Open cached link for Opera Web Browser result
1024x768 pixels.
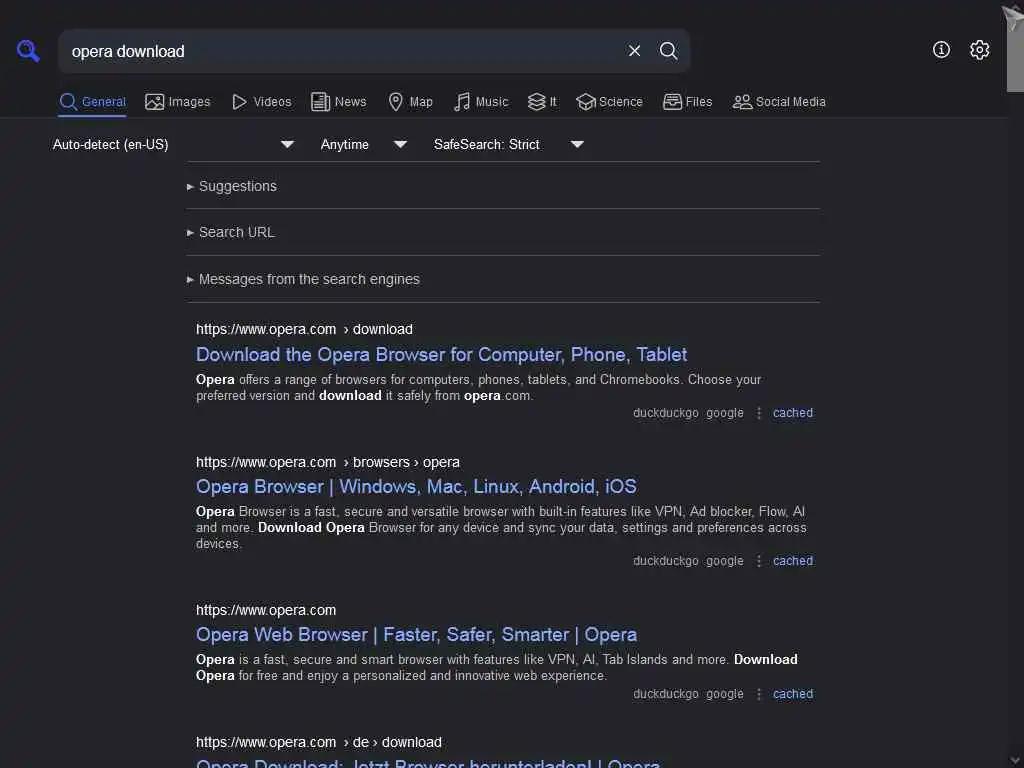[793, 694]
